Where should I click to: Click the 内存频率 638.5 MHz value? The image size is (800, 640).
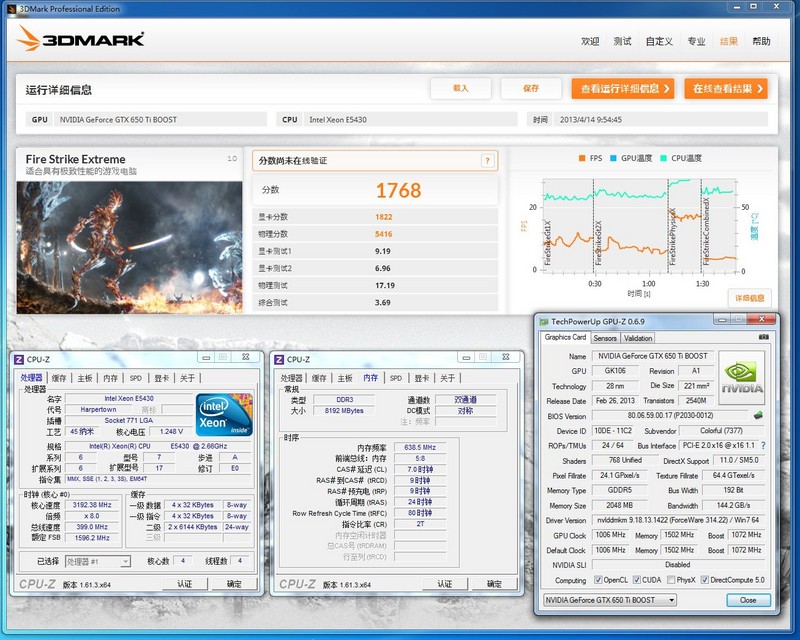coord(420,447)
